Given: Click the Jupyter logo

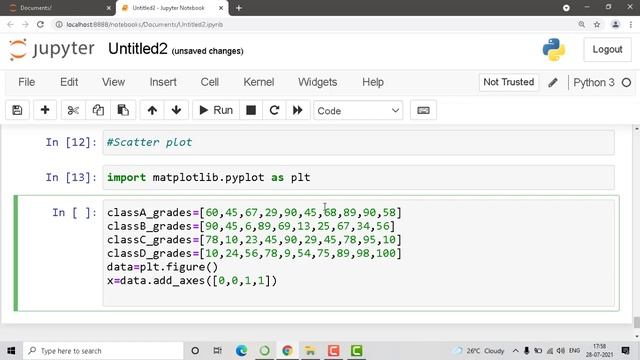Looking at the screenshot, I should [52, 49].
